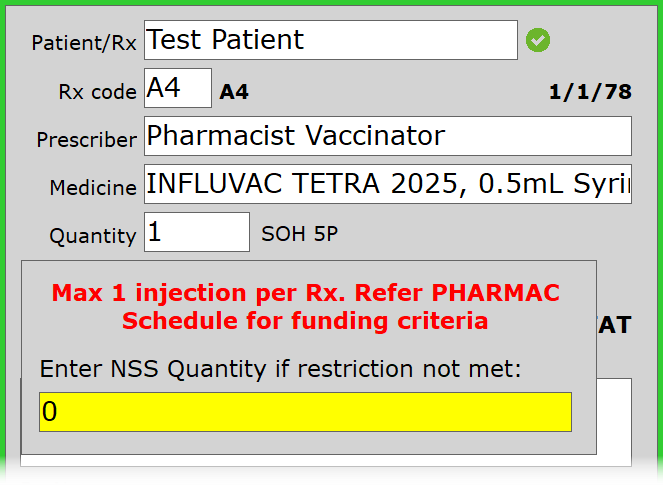Click into the Rx code field
This screenshot has width=663, height=486.
[x=178, y=89]
